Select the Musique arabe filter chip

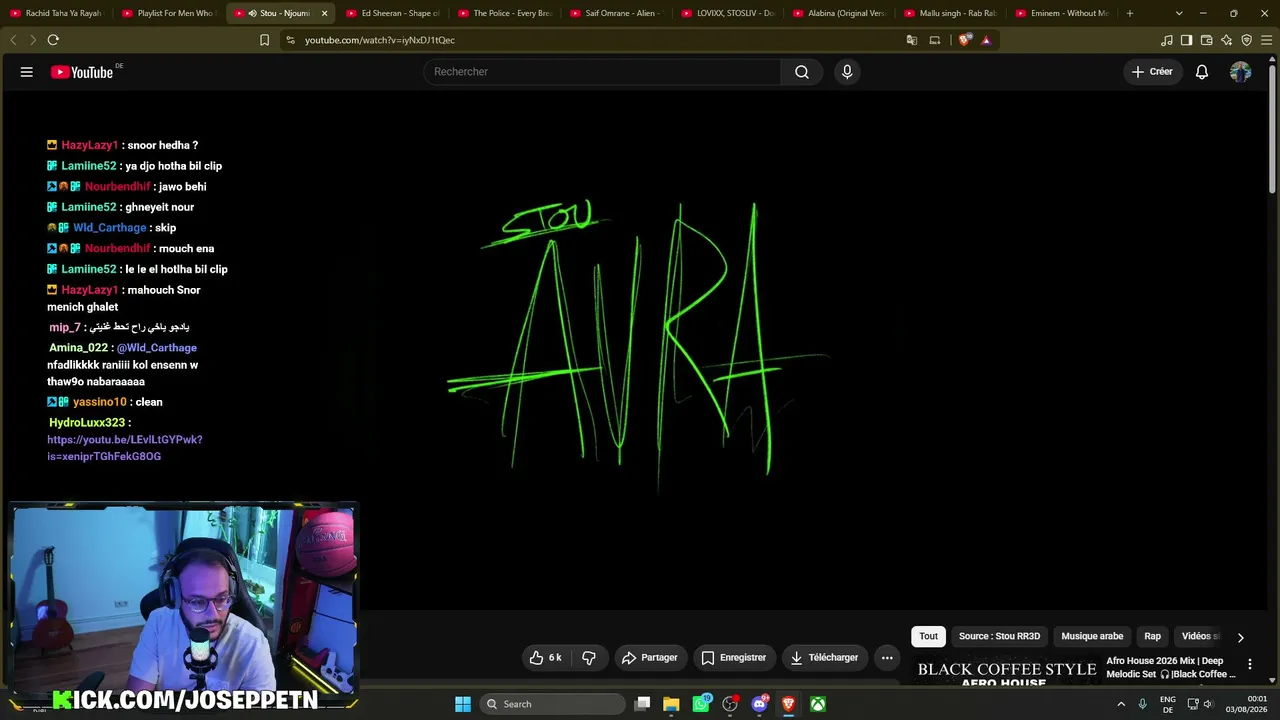click(x=1092, y=636)
